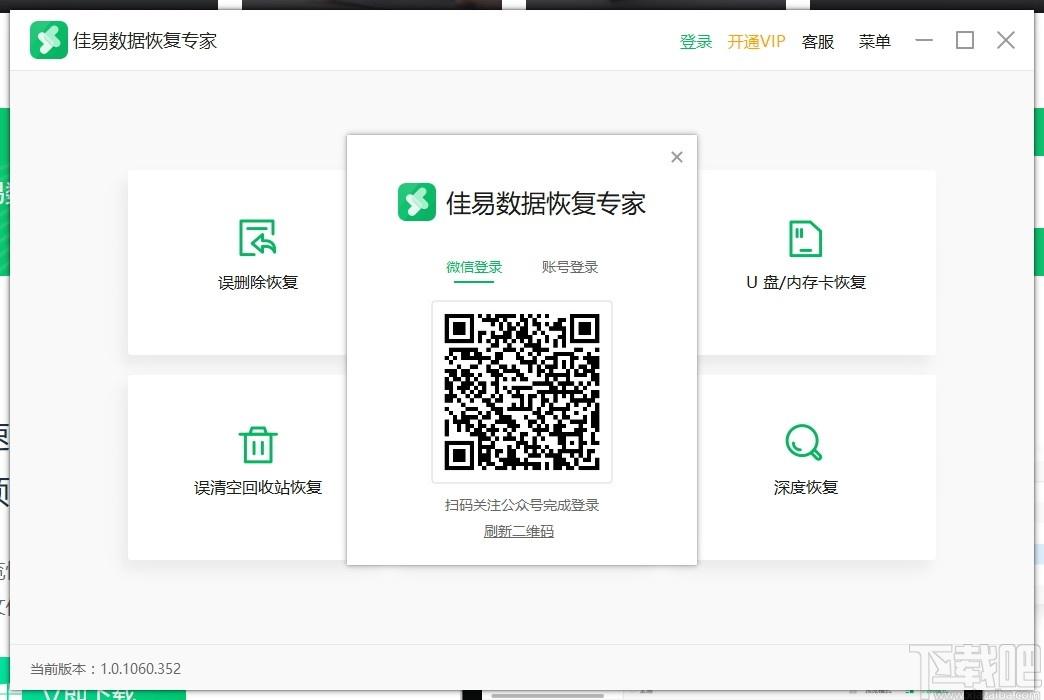The image size is (1044, 700).
Task: Click the green logo in the login dialog
Action: [x=417, y=202]
